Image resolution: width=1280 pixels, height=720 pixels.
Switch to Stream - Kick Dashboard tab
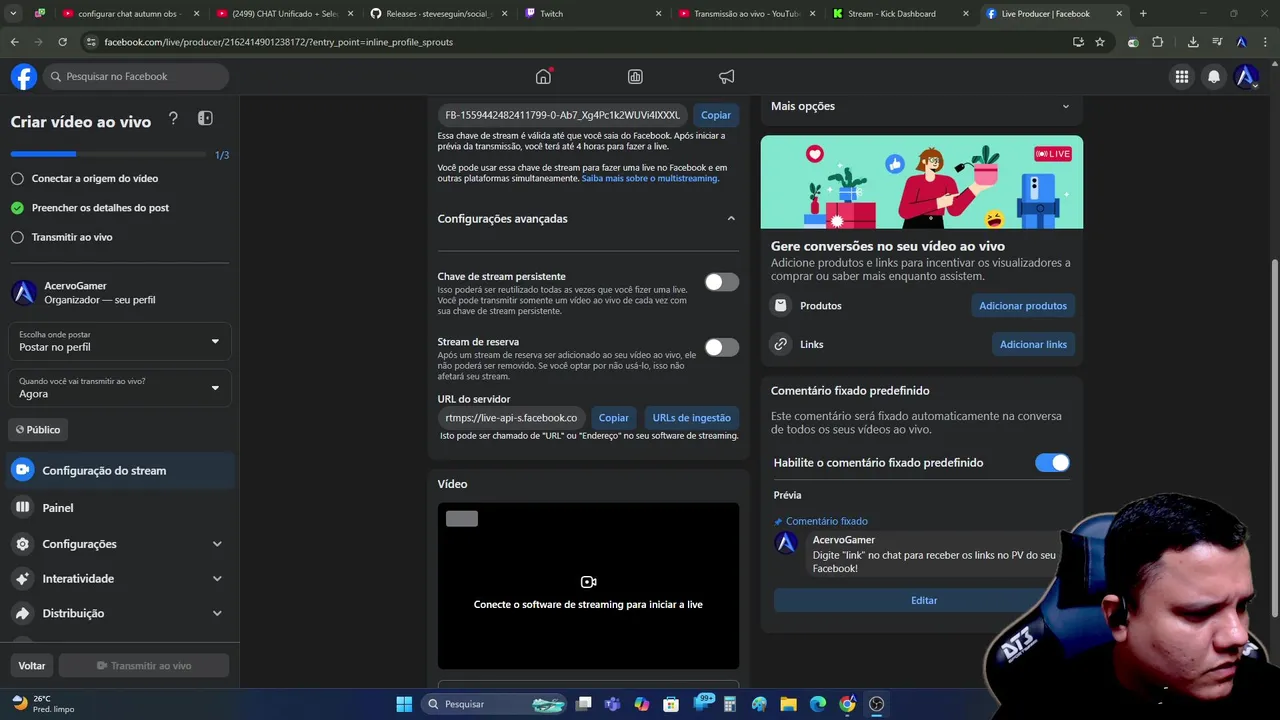click(x=900, y=14)
